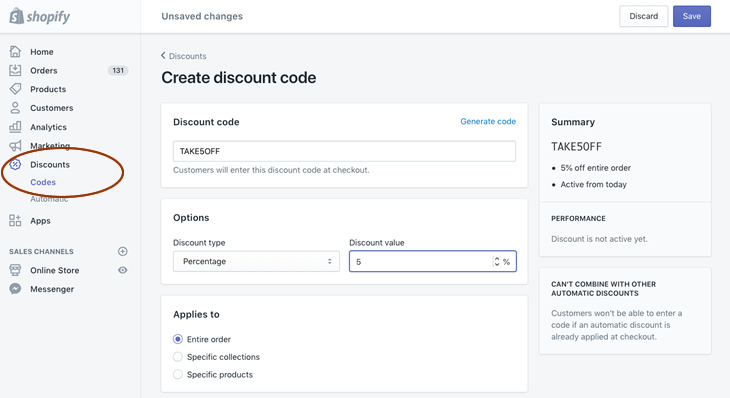Click 'Discount is not active yet.' text

599,239
